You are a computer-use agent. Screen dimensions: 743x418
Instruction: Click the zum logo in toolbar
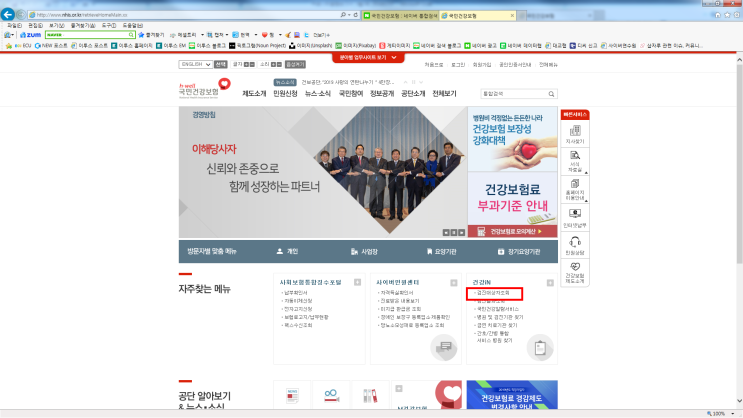click(30, 35)
